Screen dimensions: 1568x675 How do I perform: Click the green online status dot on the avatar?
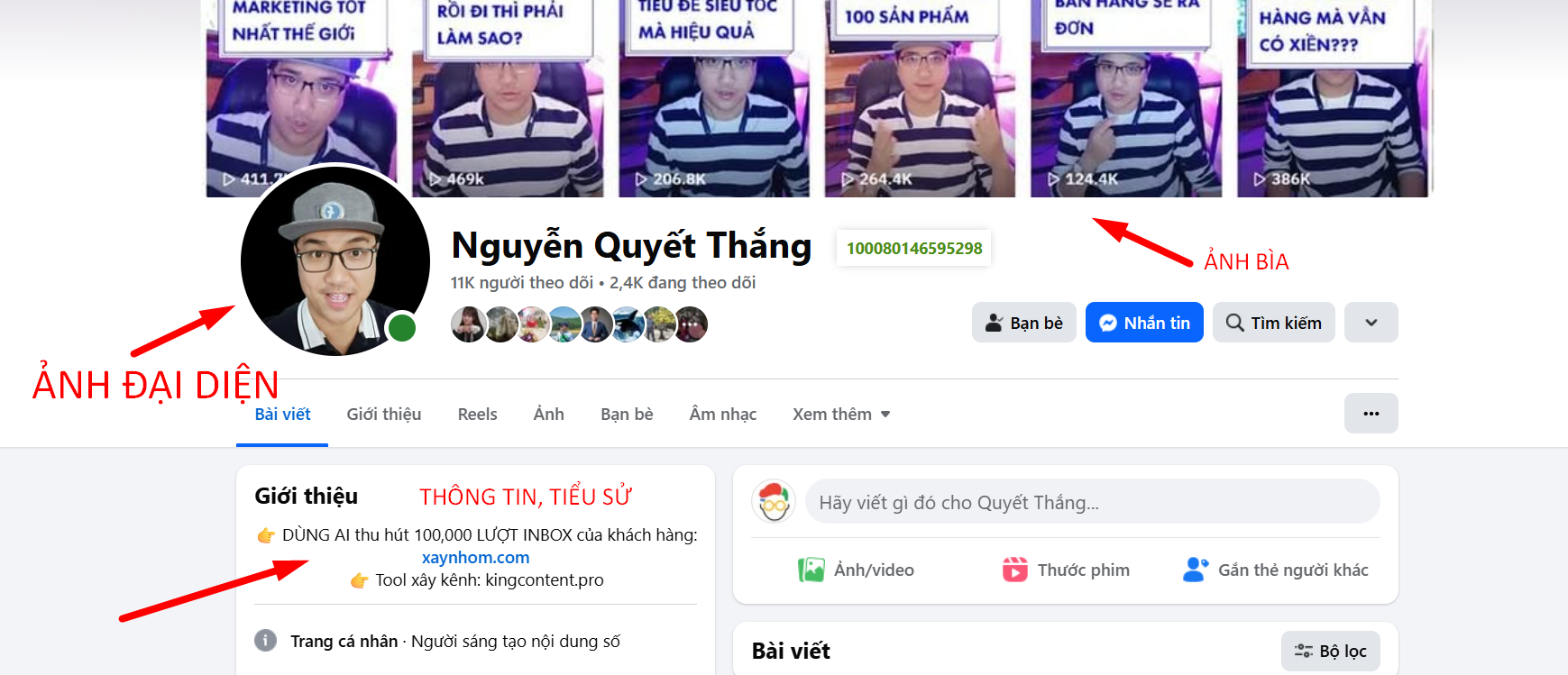[x=402, y=328]
